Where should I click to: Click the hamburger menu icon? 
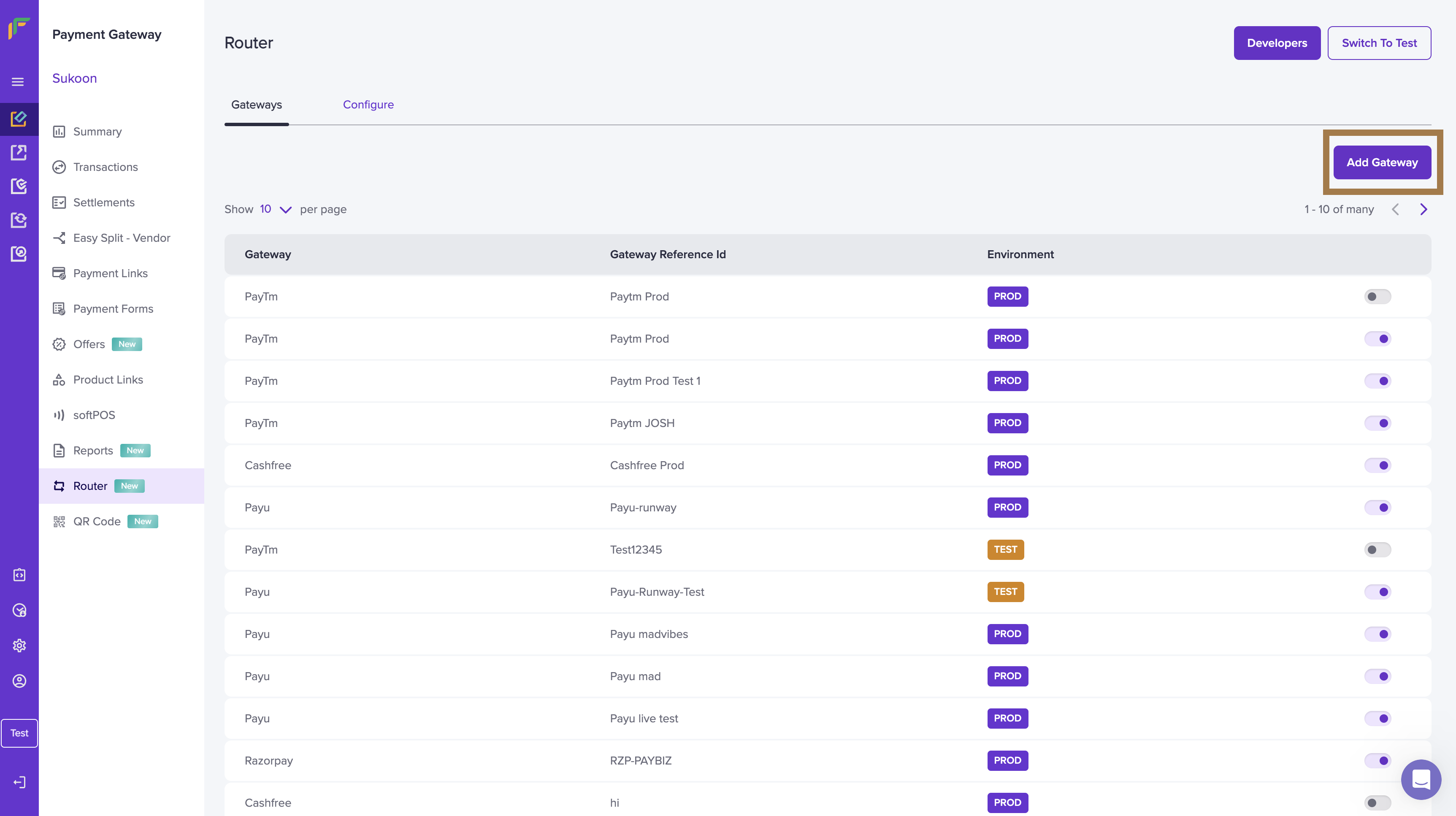coord(18,82)
